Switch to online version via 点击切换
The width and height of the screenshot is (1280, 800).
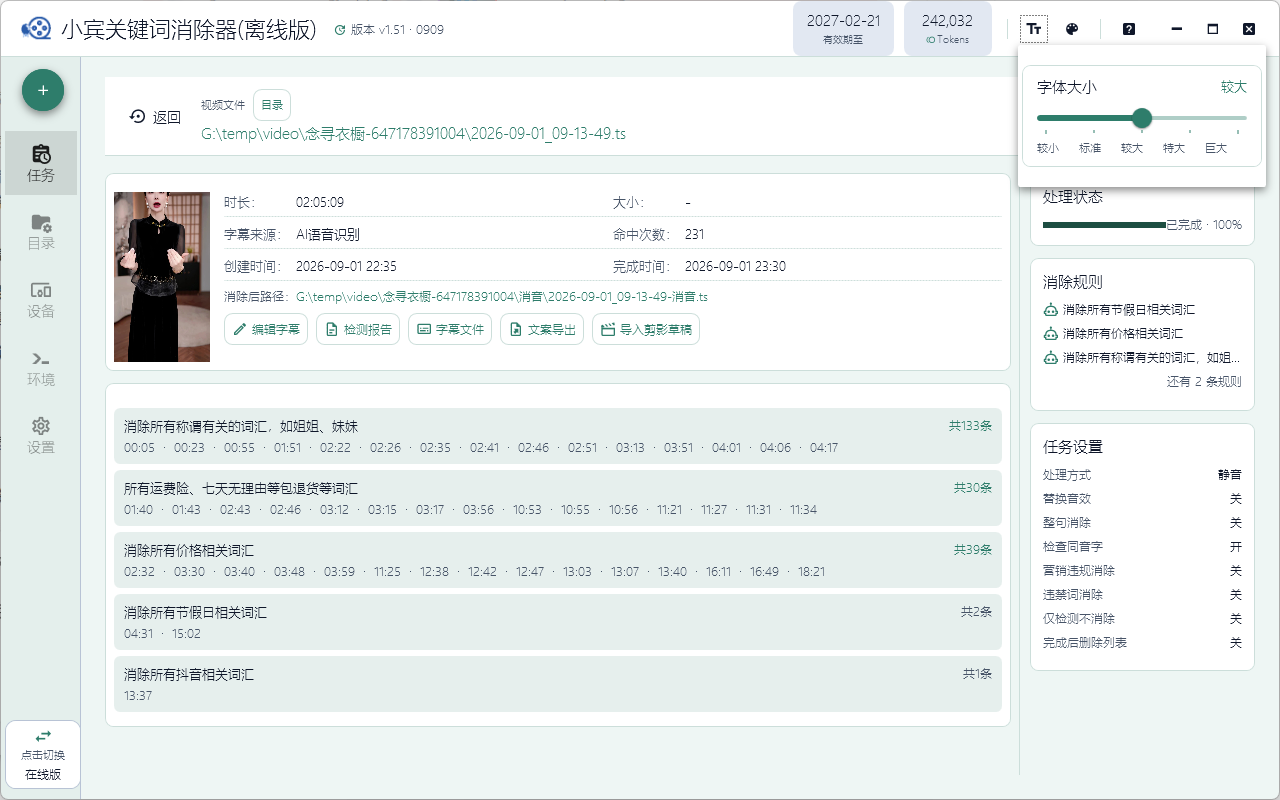pos(43,754)
